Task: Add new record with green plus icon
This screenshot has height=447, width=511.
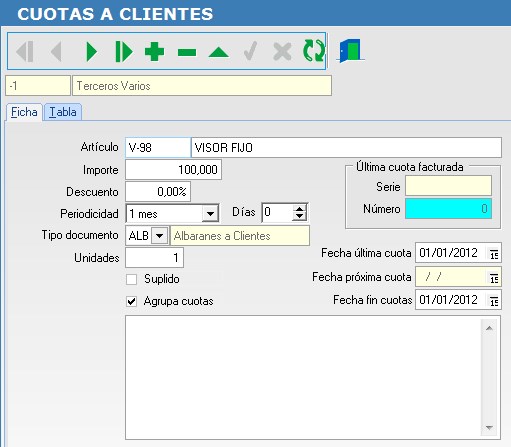Action: point(154,52)
